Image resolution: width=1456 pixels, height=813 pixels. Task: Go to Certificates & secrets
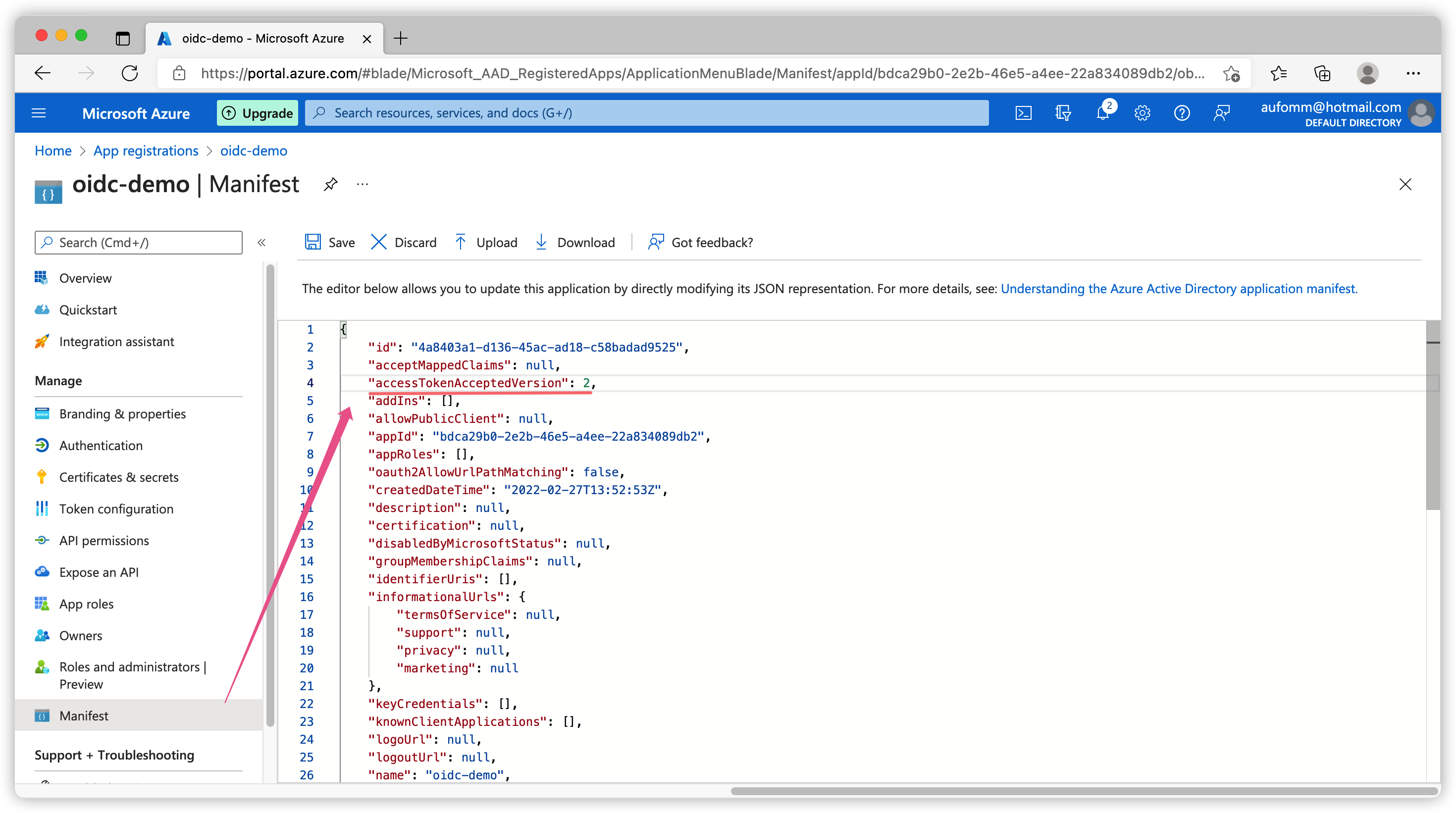coord(119,477)
